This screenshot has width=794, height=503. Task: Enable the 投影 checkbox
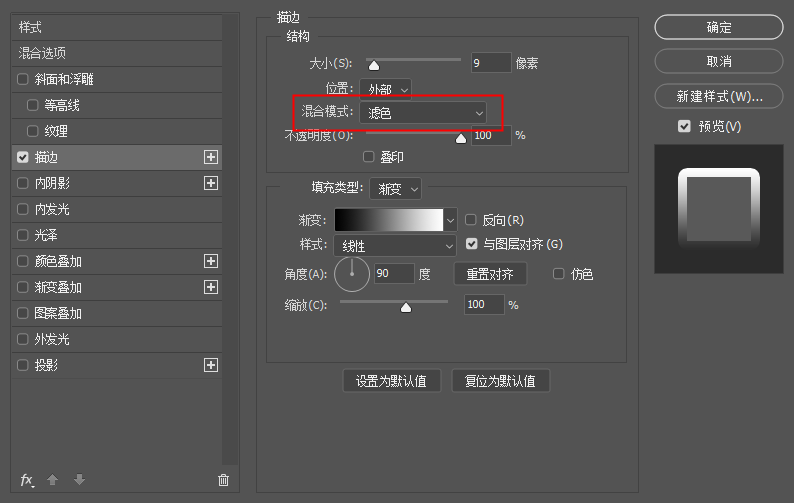click(x=22, y=365)
